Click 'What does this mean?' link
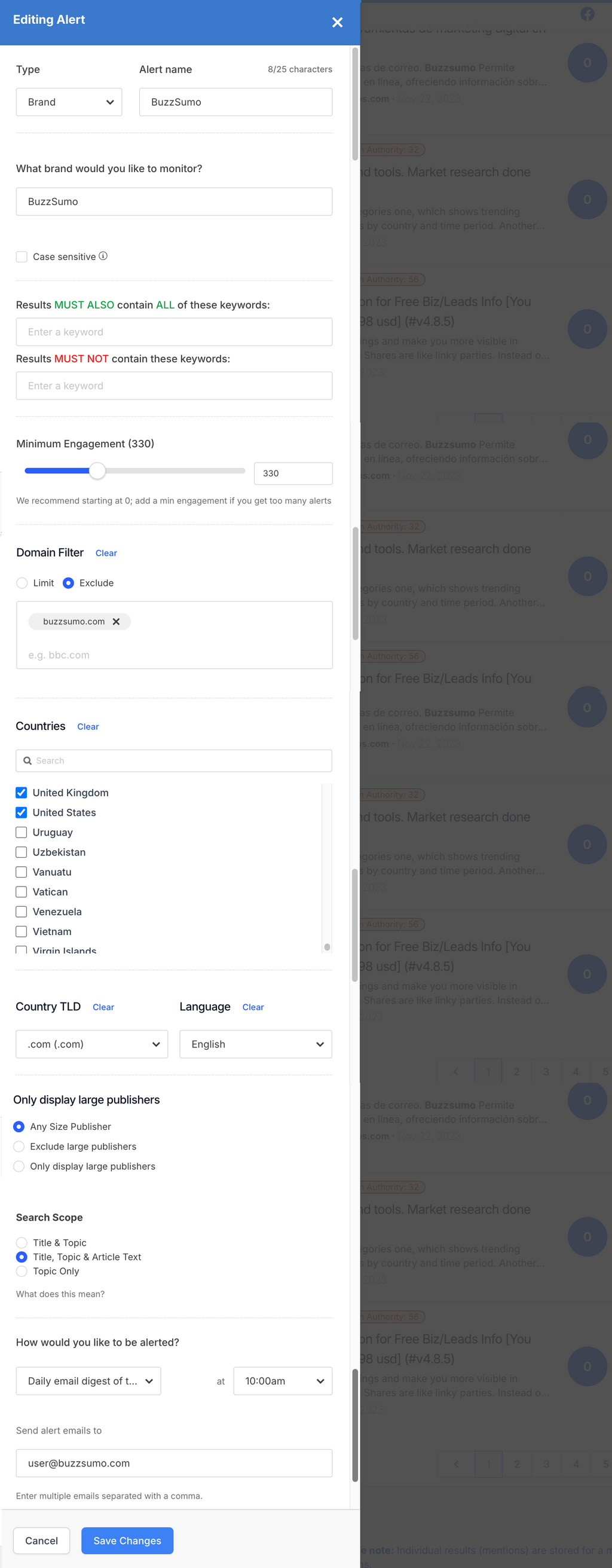 point(60,1294)
